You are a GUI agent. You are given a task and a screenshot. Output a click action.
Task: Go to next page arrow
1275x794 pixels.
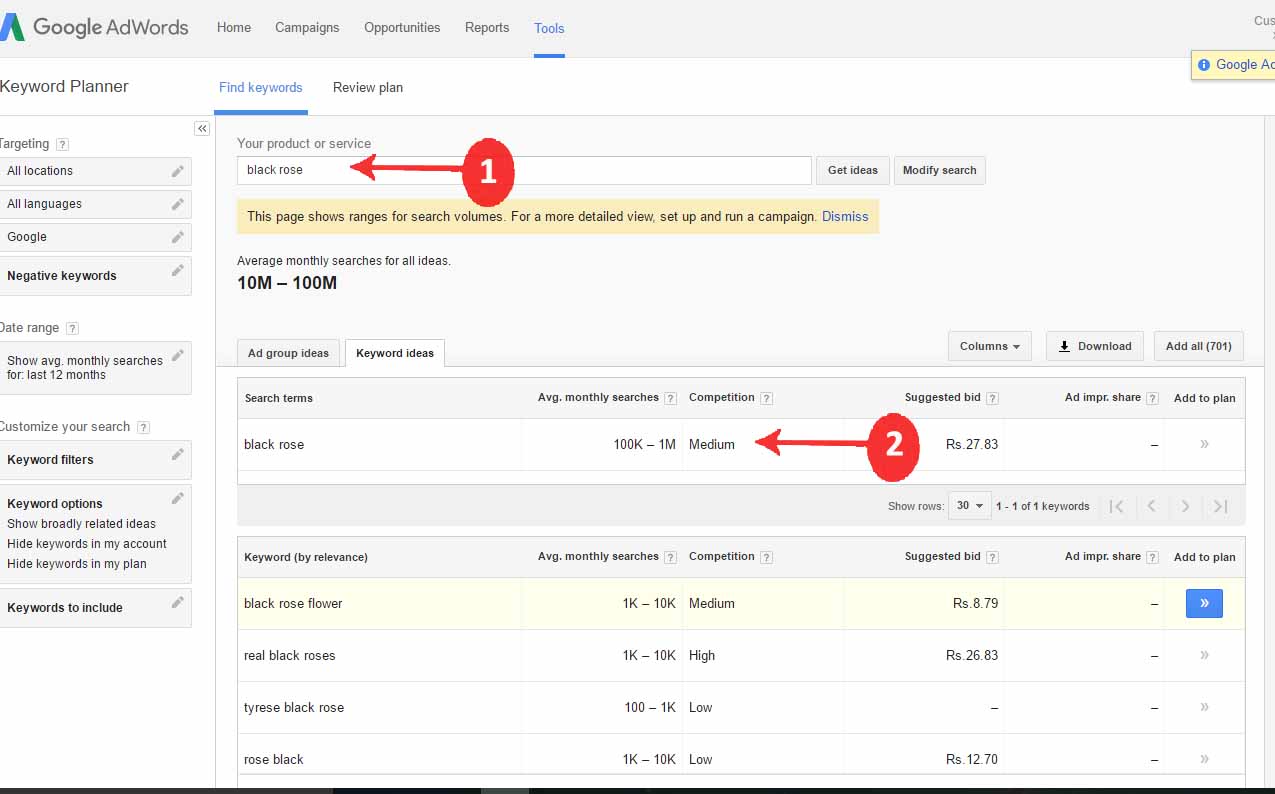click(1185, 506)
